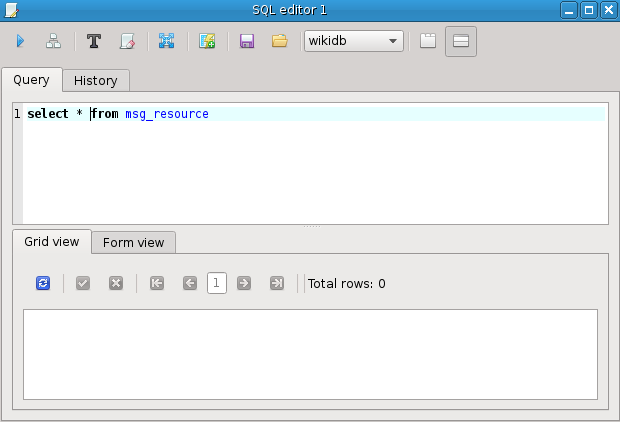The image size is (620, 422).
Task: Run the query with the blue play icon
Action: [x=20, y=41]
